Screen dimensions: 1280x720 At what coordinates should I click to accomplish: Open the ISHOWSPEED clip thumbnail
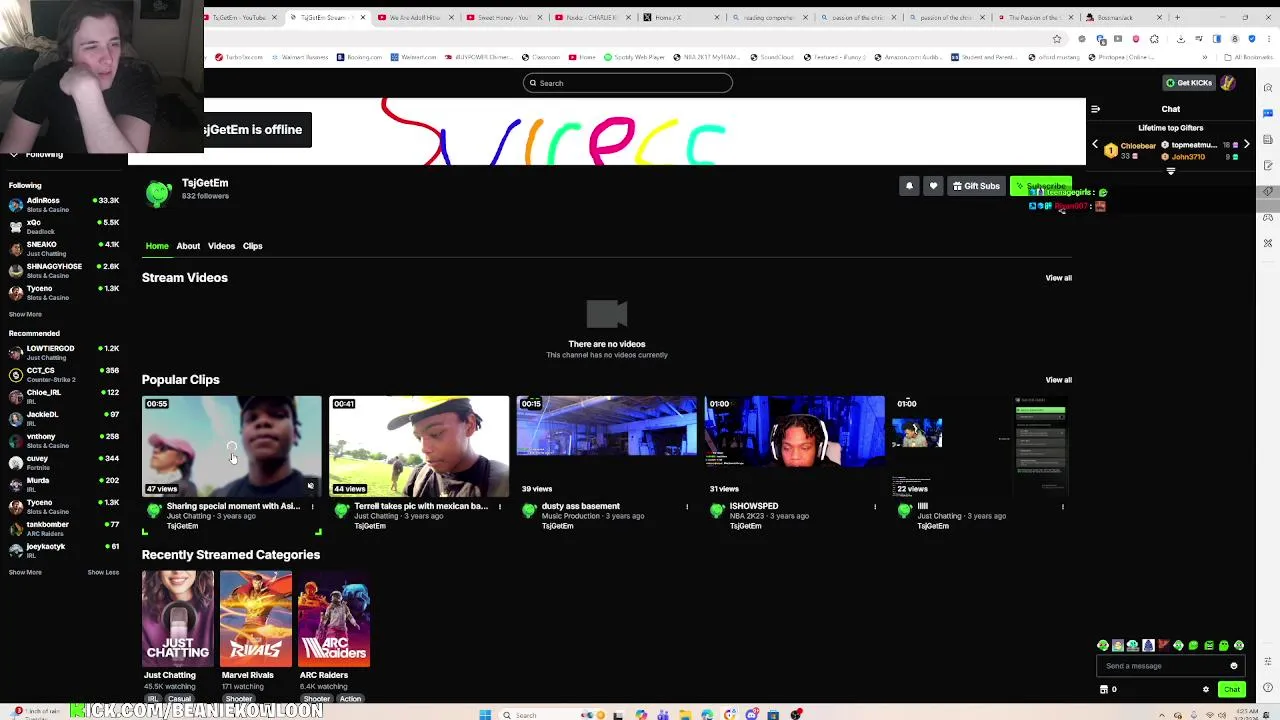(x=794, y=446)
